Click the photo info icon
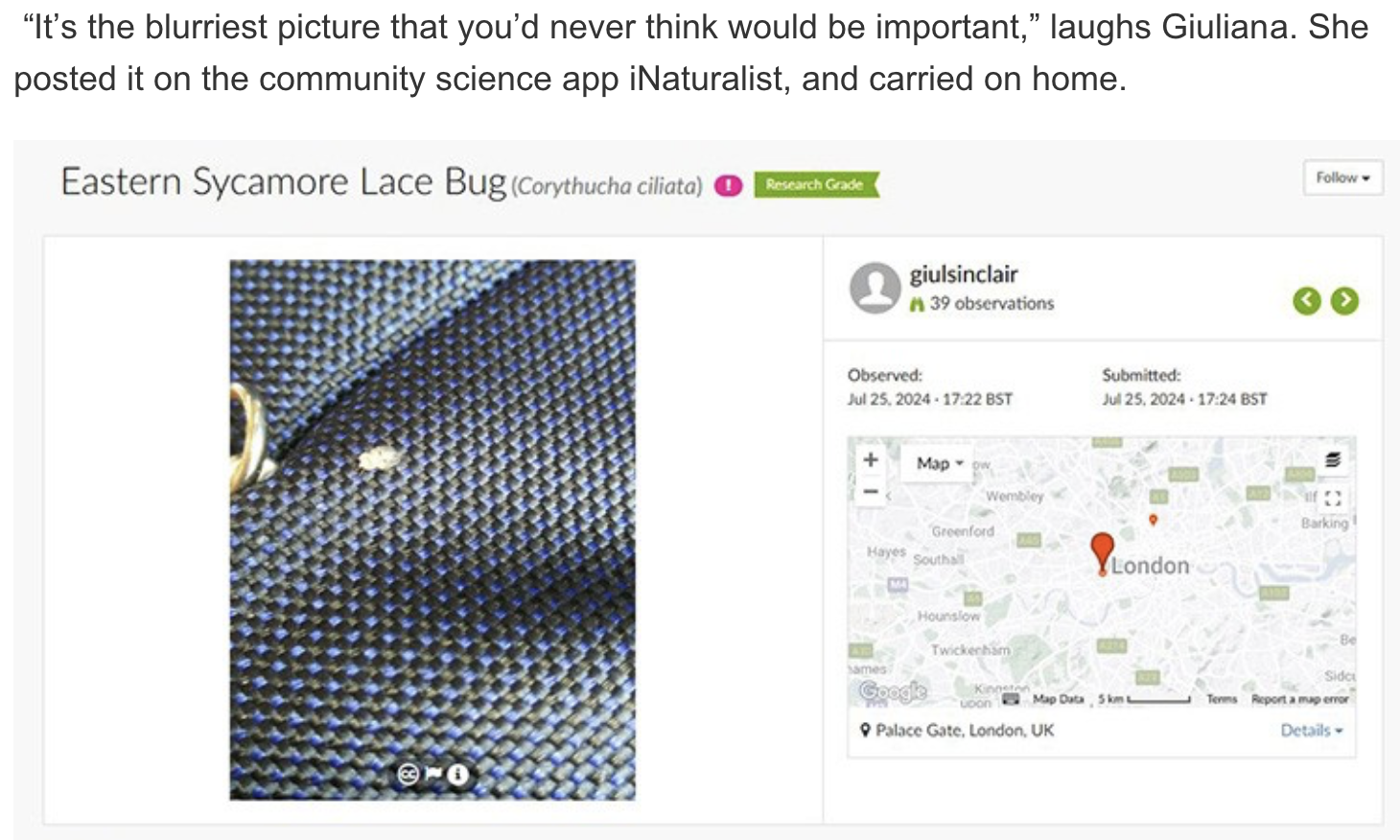The image size is (1400, 840). pyautogui.click(x=458, y=774)
